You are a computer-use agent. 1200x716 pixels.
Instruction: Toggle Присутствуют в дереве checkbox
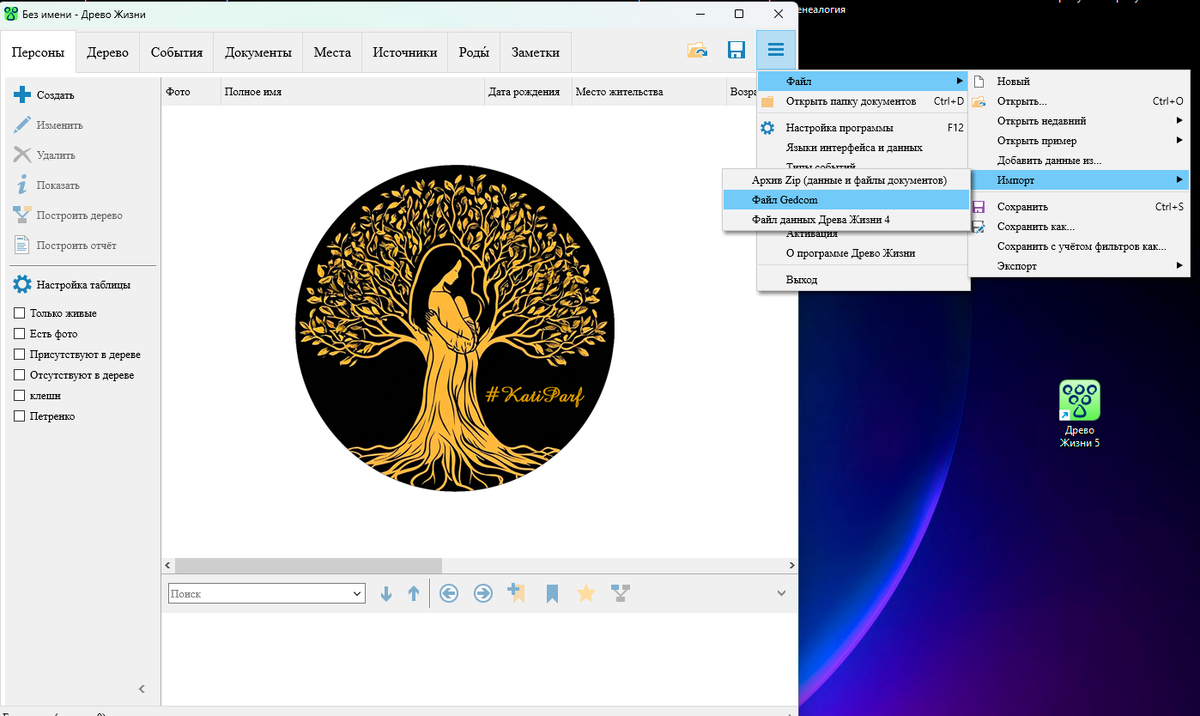tap(19, 354)
